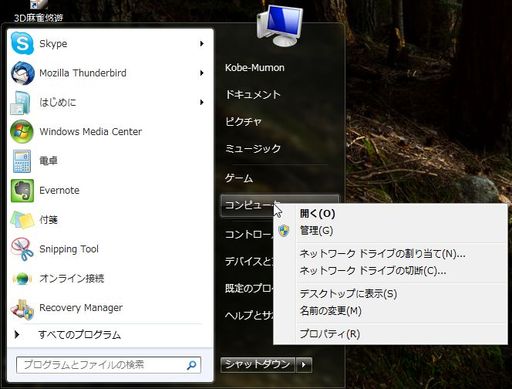Expand the すべてのプログラム arrow
Image resolution: width=512 pixels, height=389 pixels.
pyautogui.click(x=17, y=334)
